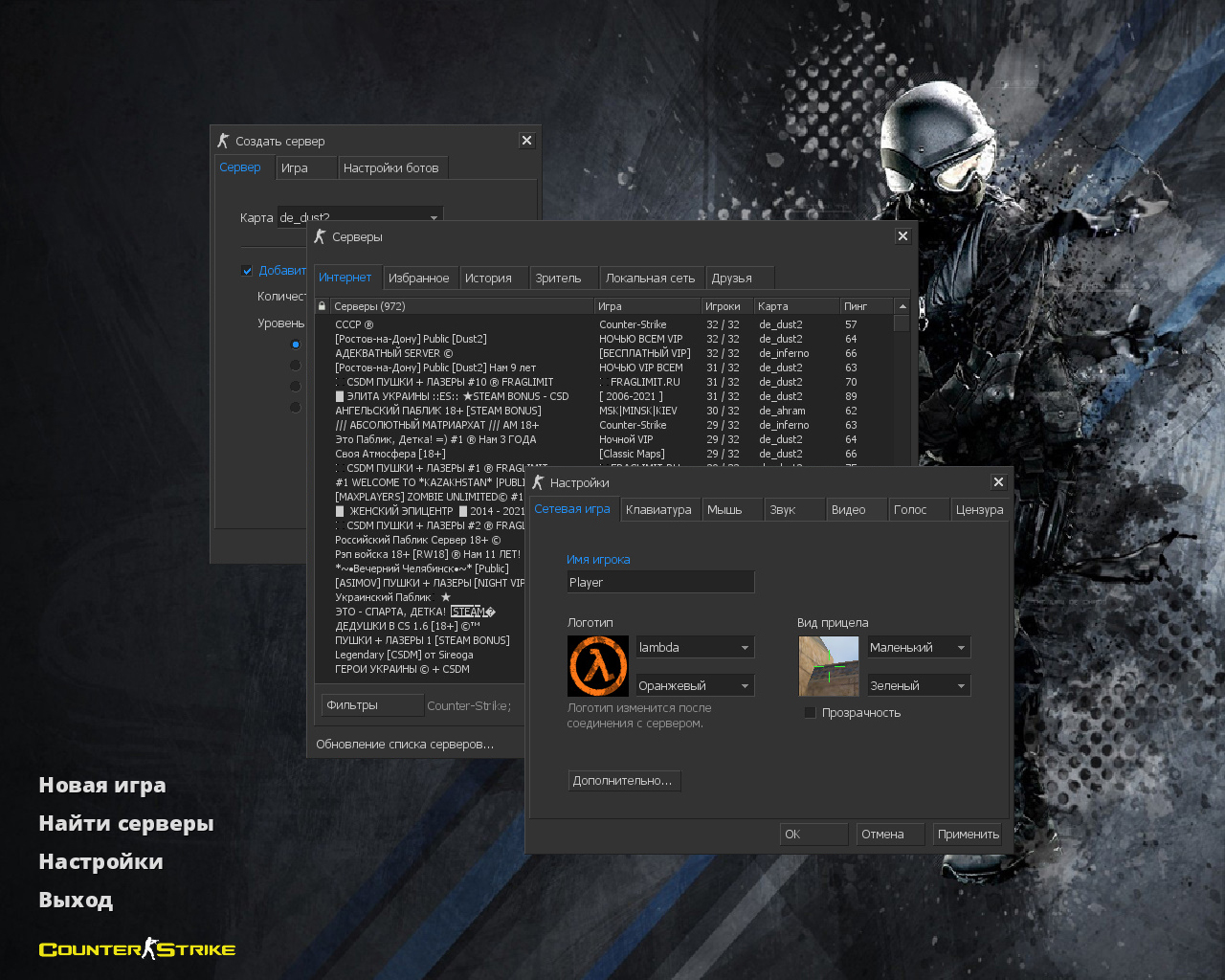The image size is (1225, 980).
Task: Click the Counter-Strike logo at bottom-left
Action: point(136,948)
